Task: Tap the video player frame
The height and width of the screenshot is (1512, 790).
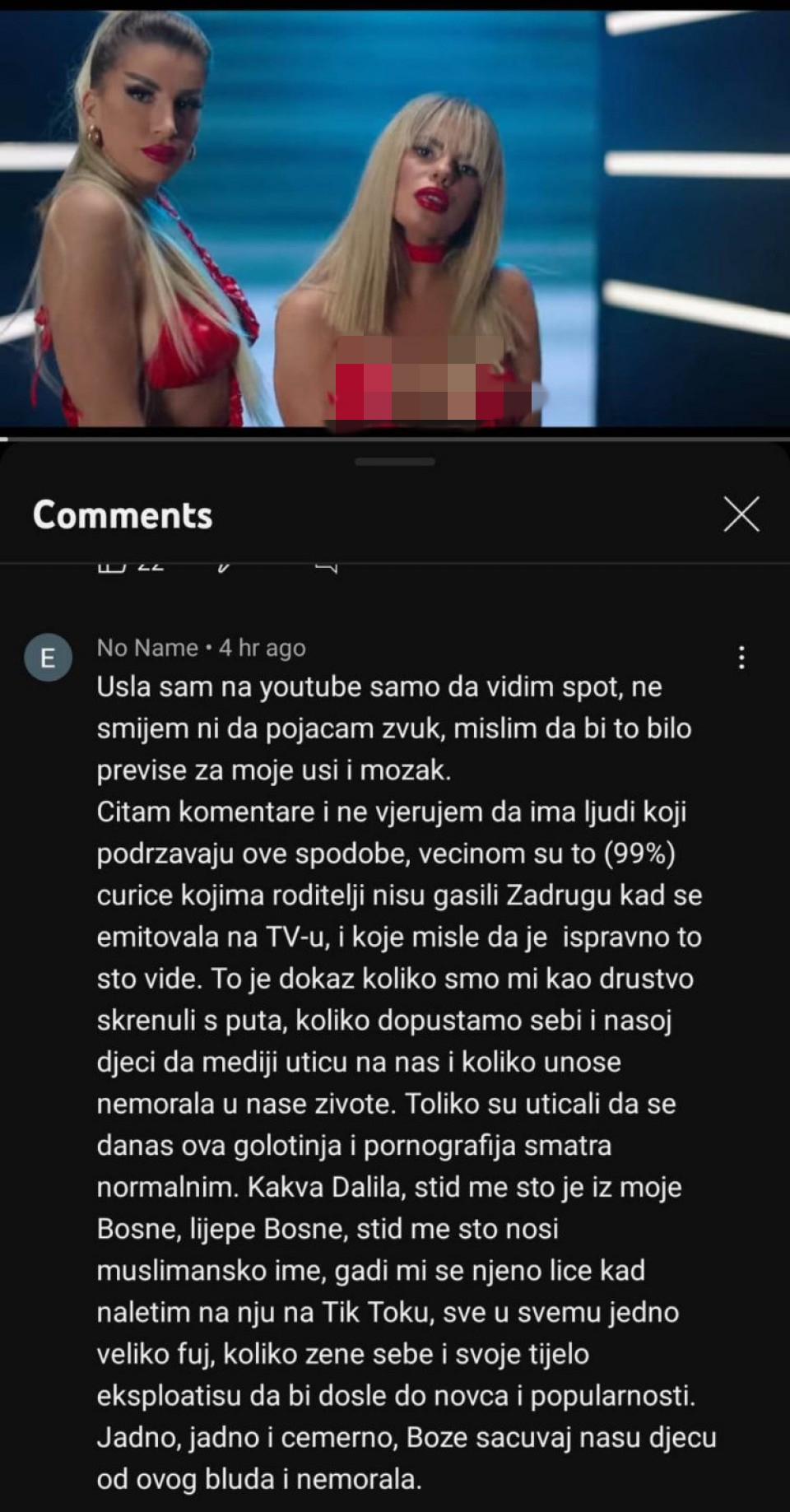Action: pyautogui.click(x=395, y=217)
